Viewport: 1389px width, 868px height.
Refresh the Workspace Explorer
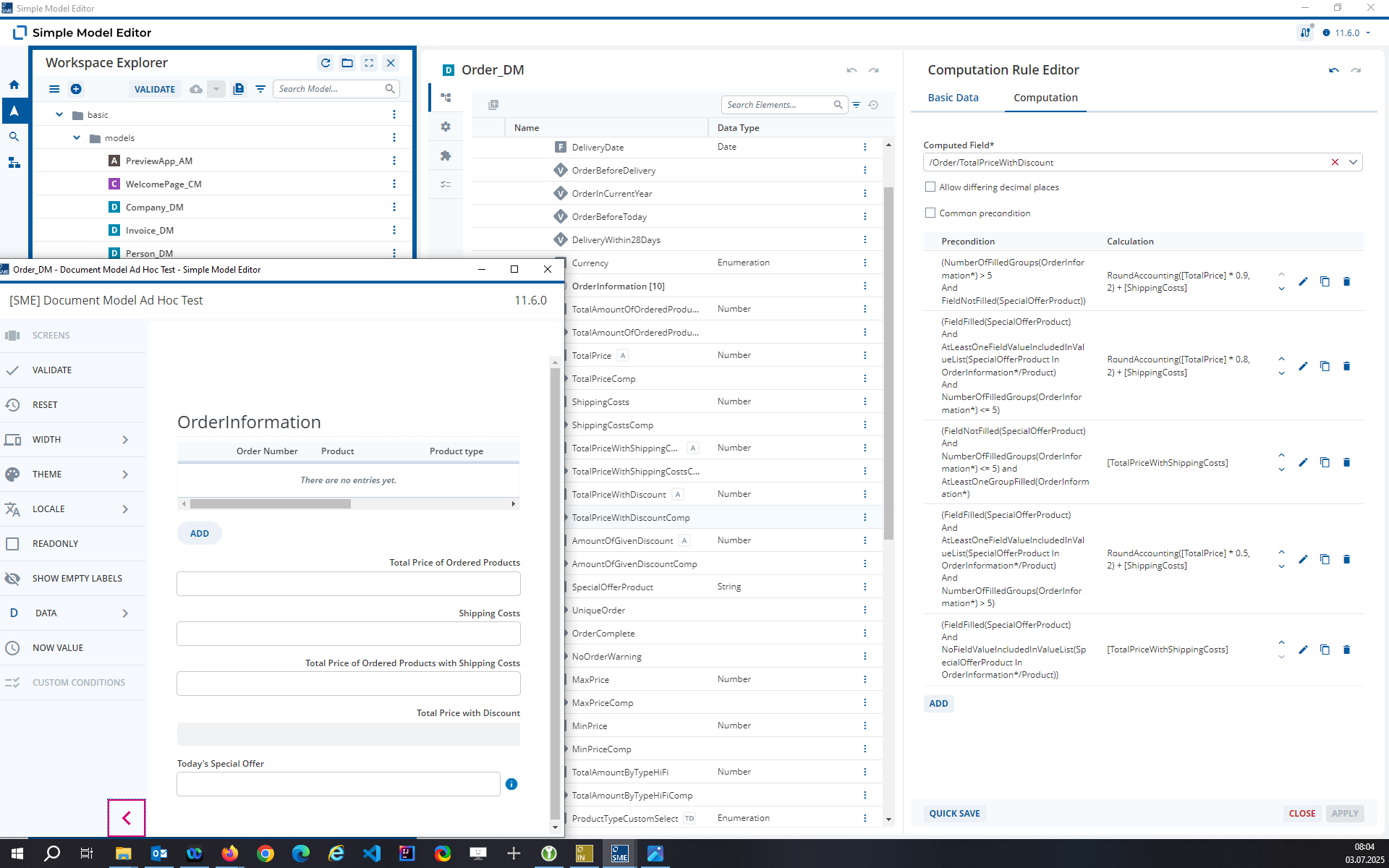[326, 63]
